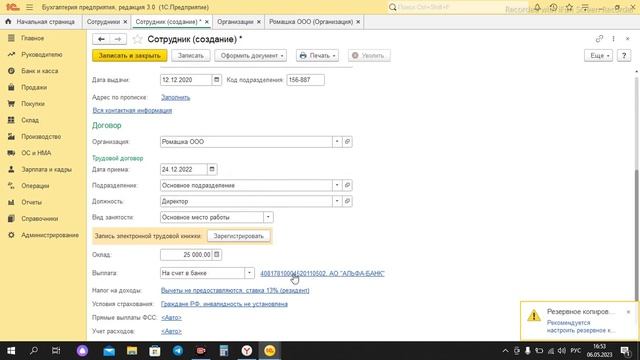Click the Оклад amount field
Screen dimensions: 640x360
[186, 255]
